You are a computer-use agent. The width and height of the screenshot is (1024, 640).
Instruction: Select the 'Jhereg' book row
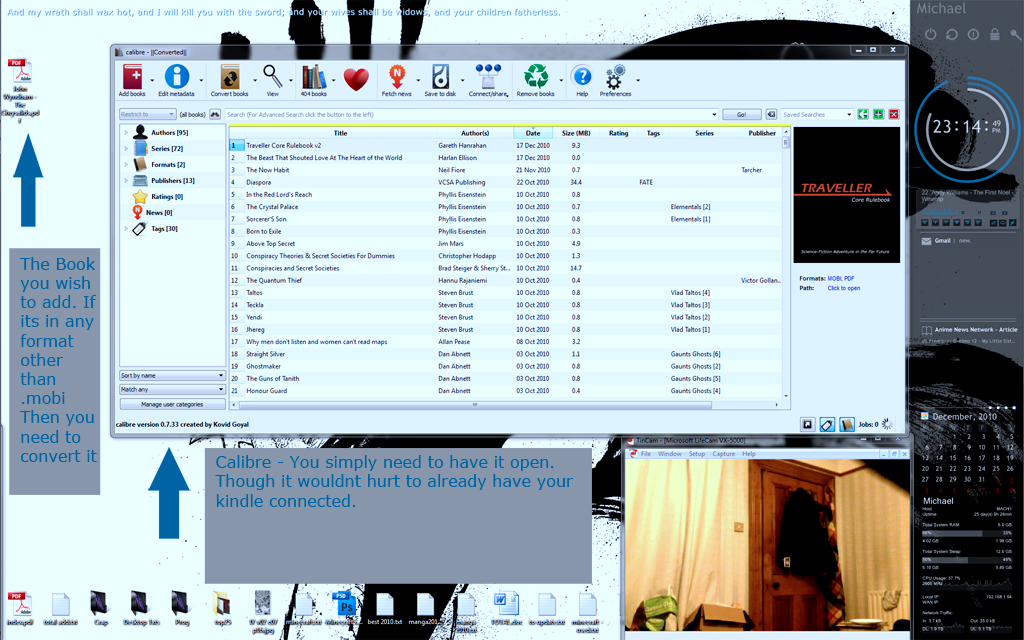click(505, 329)
